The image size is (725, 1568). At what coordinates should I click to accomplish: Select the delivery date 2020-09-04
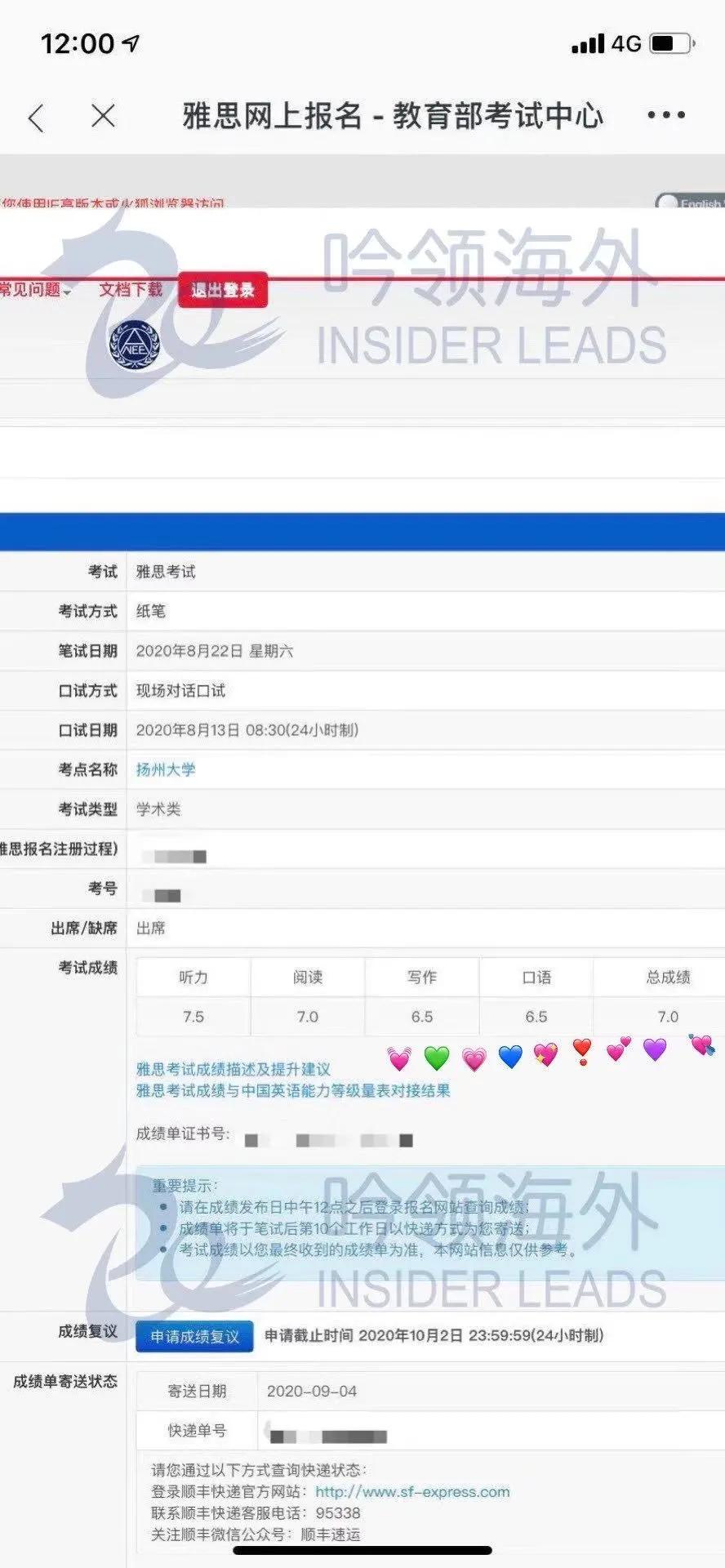click(312, 1391)
